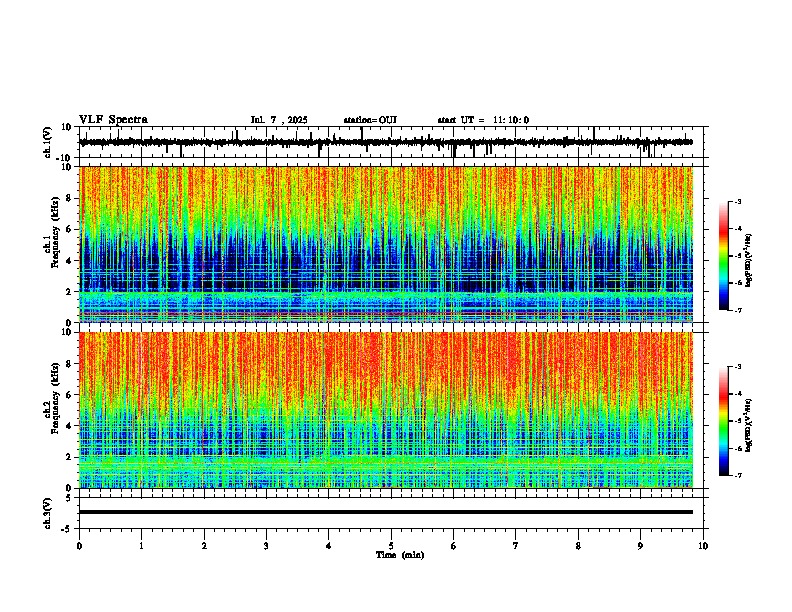Click the "start UT = 11:10:0" text
The image size is (792, 612).
[x=483, y=120]
